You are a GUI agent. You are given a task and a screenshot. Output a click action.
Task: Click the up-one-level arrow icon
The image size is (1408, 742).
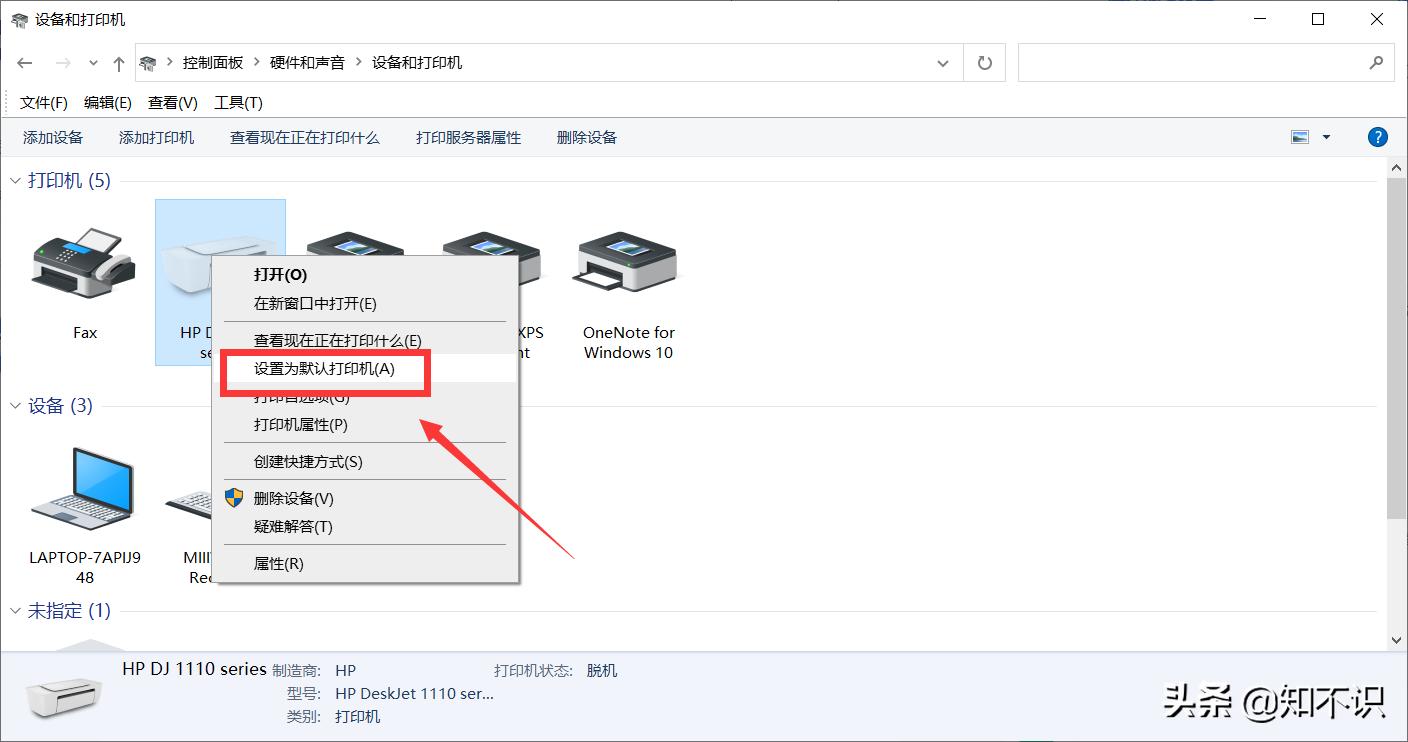[117, 62]
